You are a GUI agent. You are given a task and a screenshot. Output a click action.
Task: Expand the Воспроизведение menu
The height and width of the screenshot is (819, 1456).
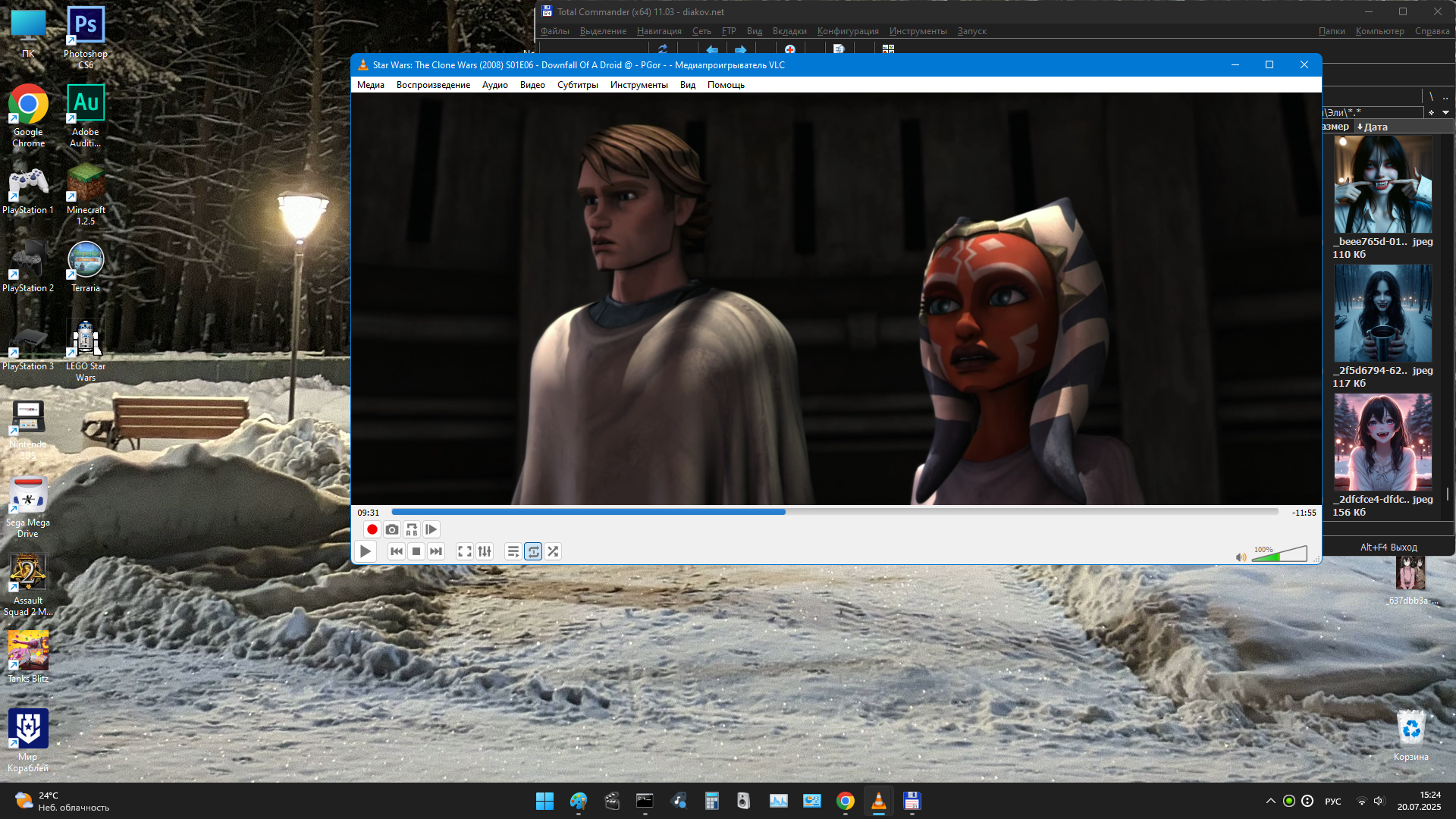click(x=433, y=85)
